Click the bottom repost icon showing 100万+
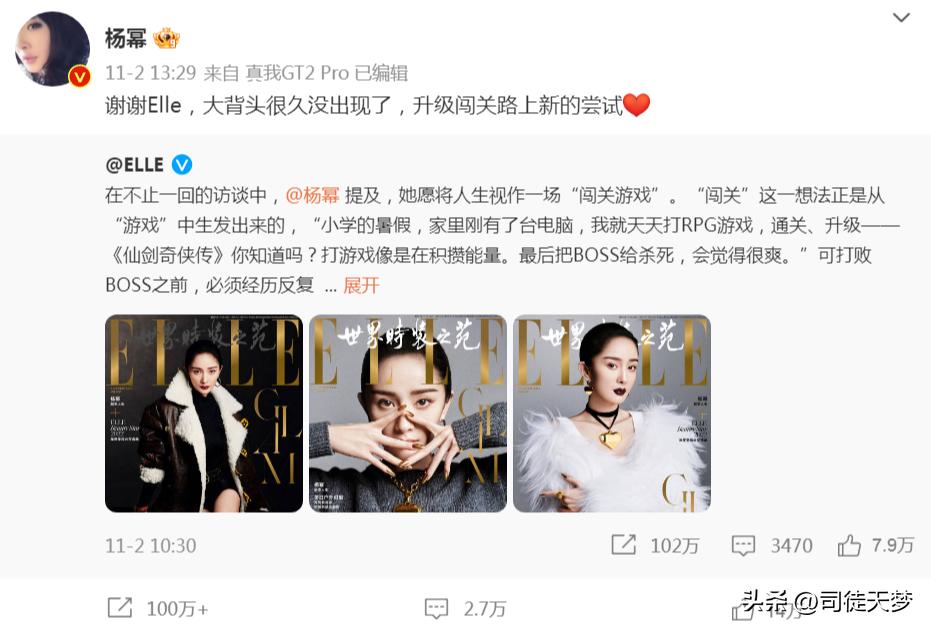The height and width of the screenshot is (631, 931). click(120, 608)
